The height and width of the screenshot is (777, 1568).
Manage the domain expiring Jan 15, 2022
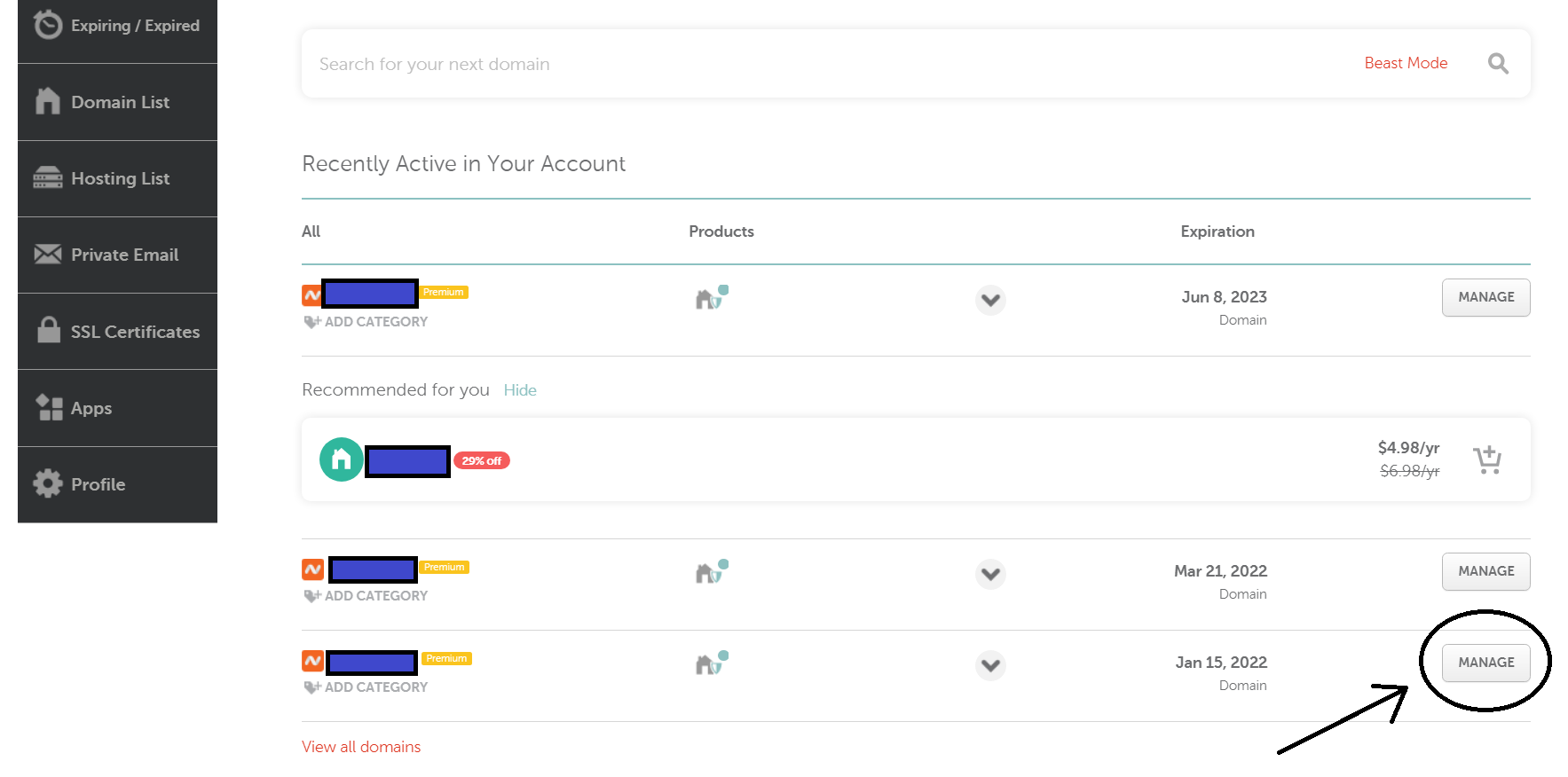tap(1485, 663)
